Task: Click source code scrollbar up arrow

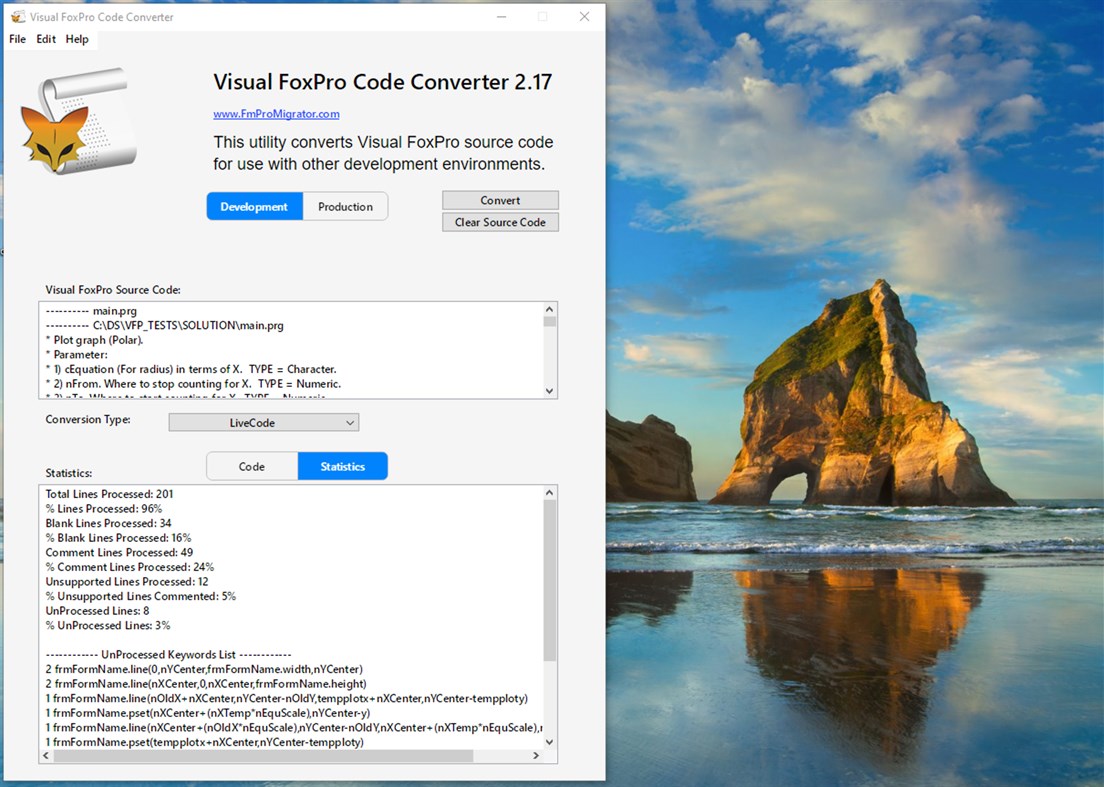Action: 550,309
